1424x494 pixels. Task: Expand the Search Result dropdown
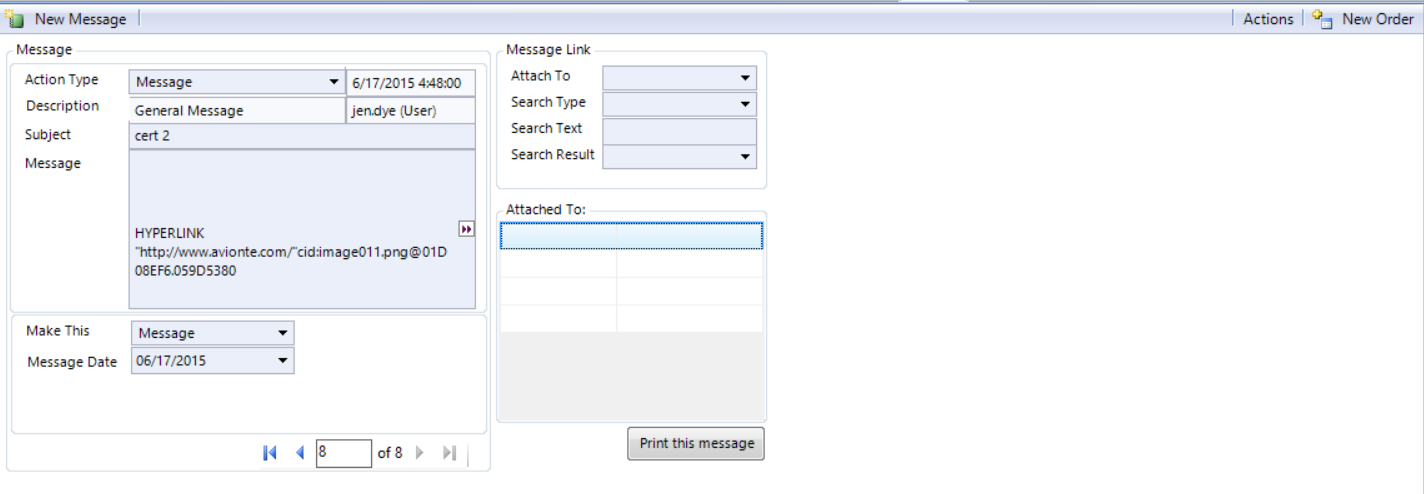click(745, 157)
